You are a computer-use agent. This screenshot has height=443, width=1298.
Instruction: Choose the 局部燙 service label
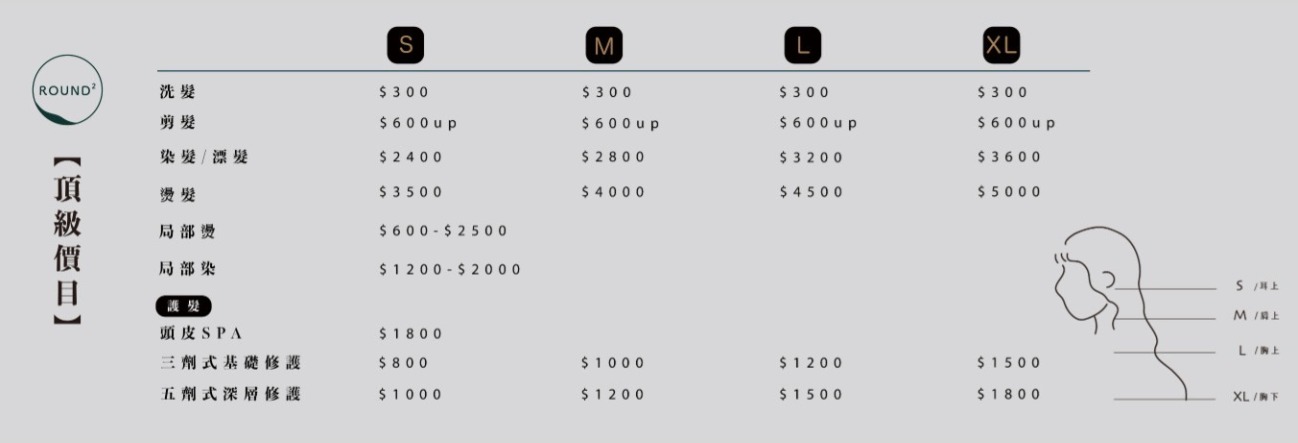187,231
